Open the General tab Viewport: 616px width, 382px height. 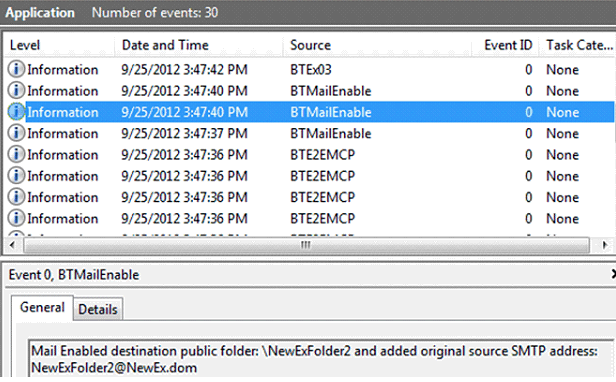[42, 307]
